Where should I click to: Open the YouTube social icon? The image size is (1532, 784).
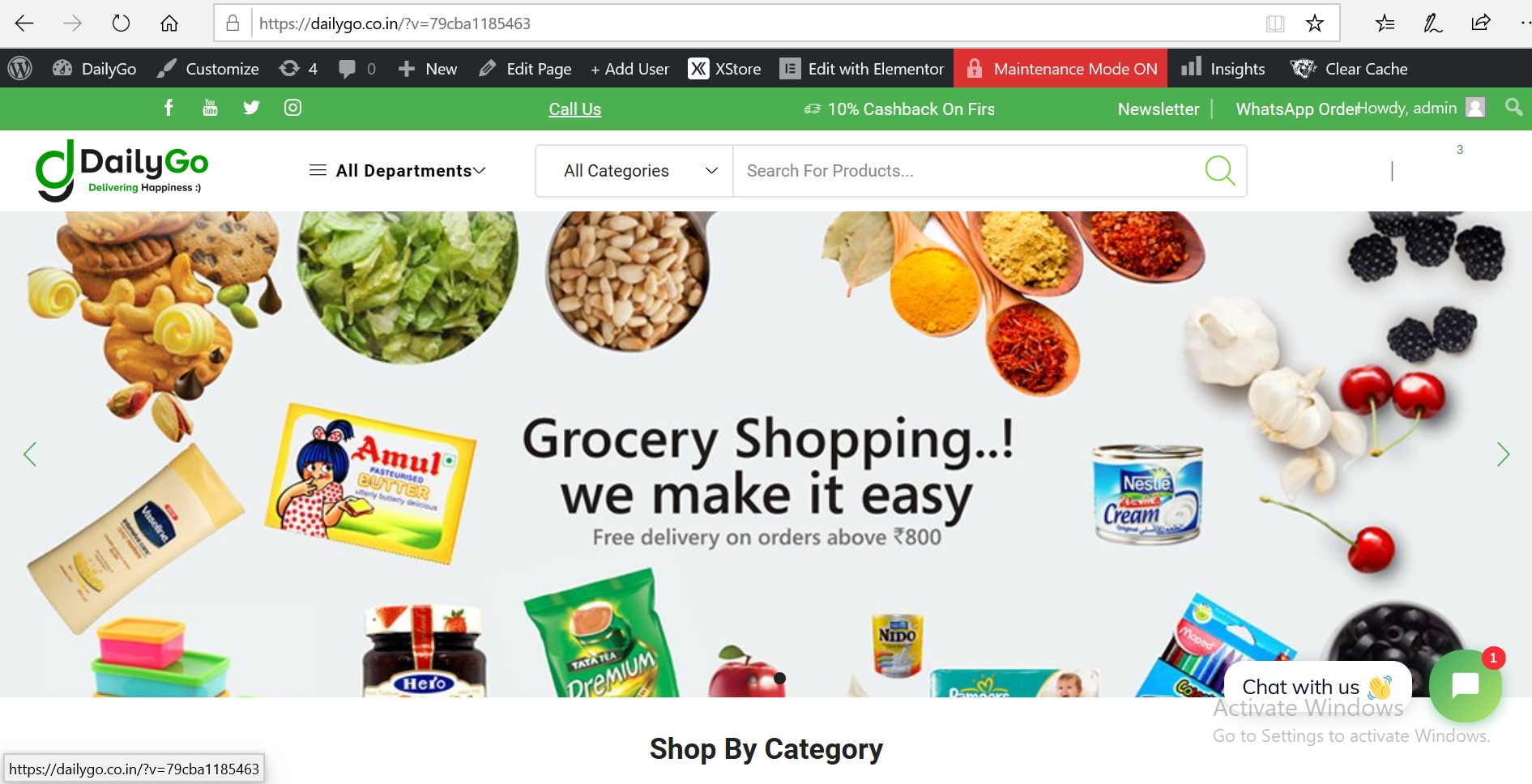210,108
